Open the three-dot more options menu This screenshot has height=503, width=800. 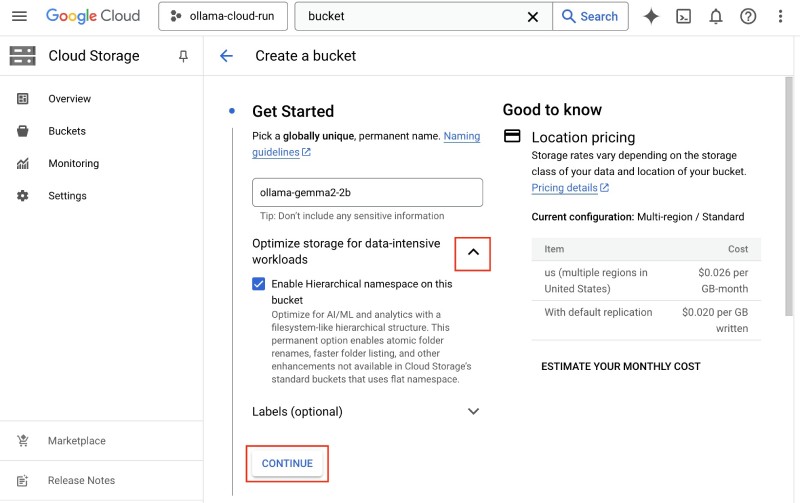point(779,16)
